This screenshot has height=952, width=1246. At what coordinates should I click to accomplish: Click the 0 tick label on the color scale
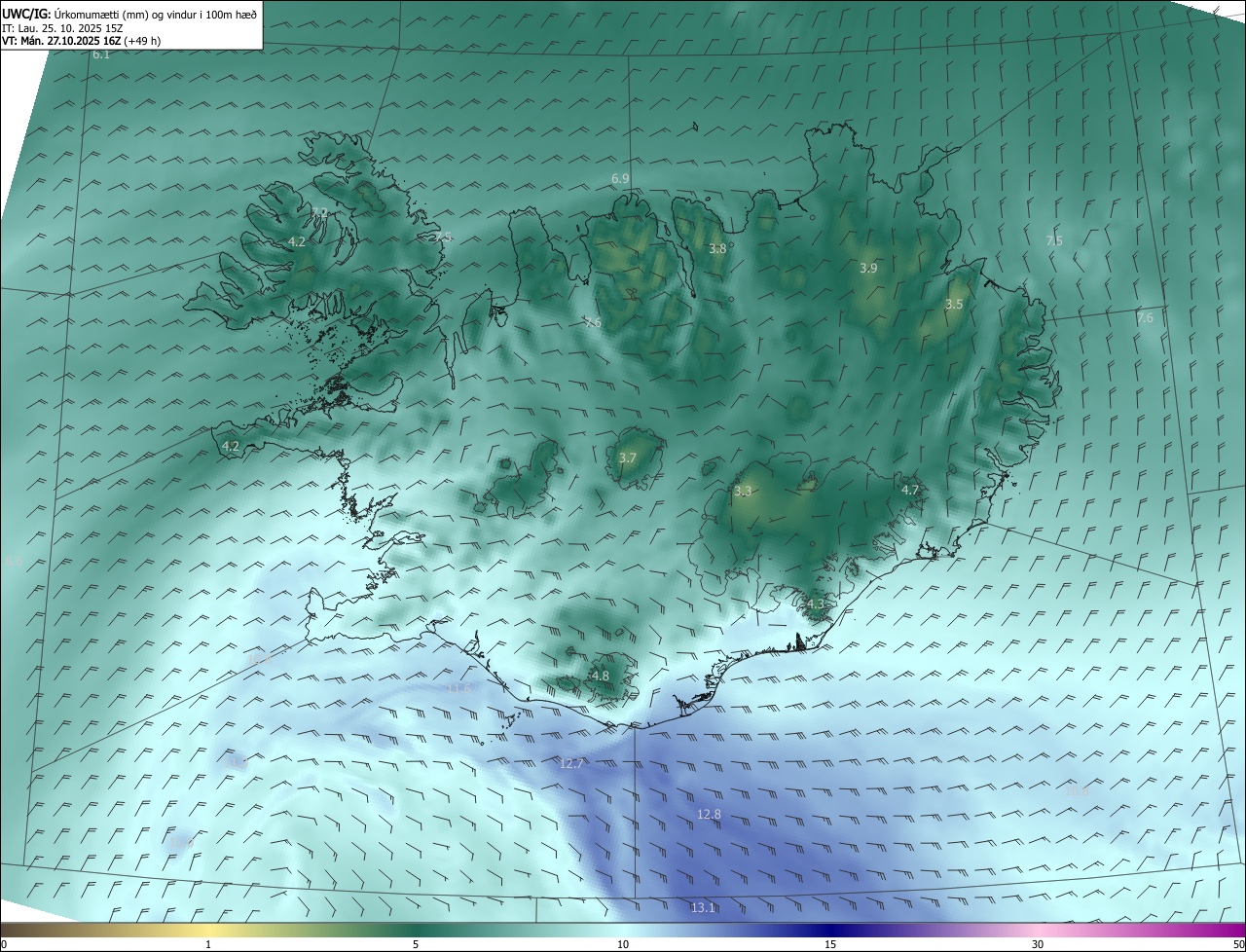[x=4, y=944]
